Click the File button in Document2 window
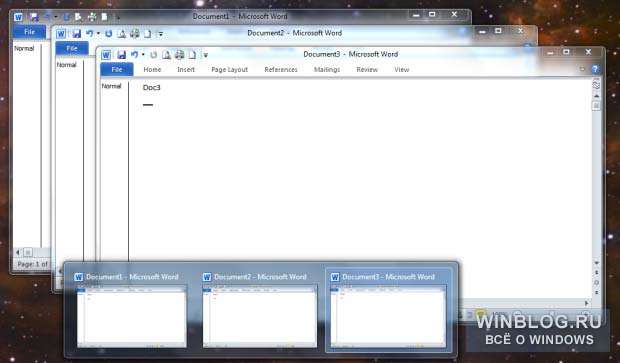Viewport: 620px width, 363px height. point(72,48)
